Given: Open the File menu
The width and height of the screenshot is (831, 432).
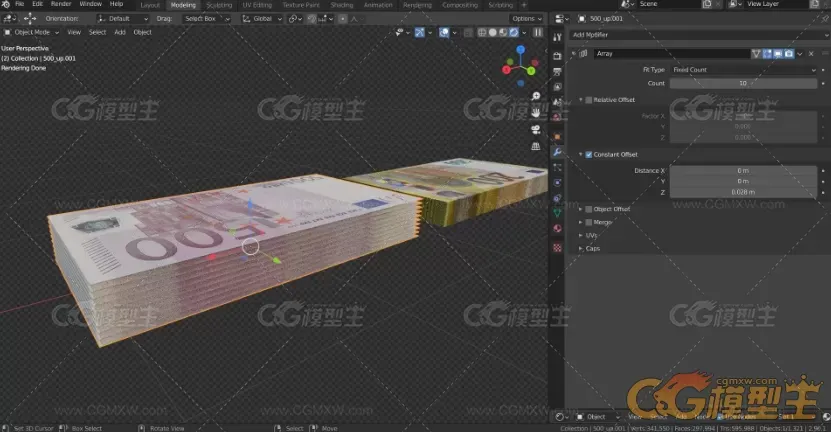Looking at the screenshot, I should [x=20, y=4].
